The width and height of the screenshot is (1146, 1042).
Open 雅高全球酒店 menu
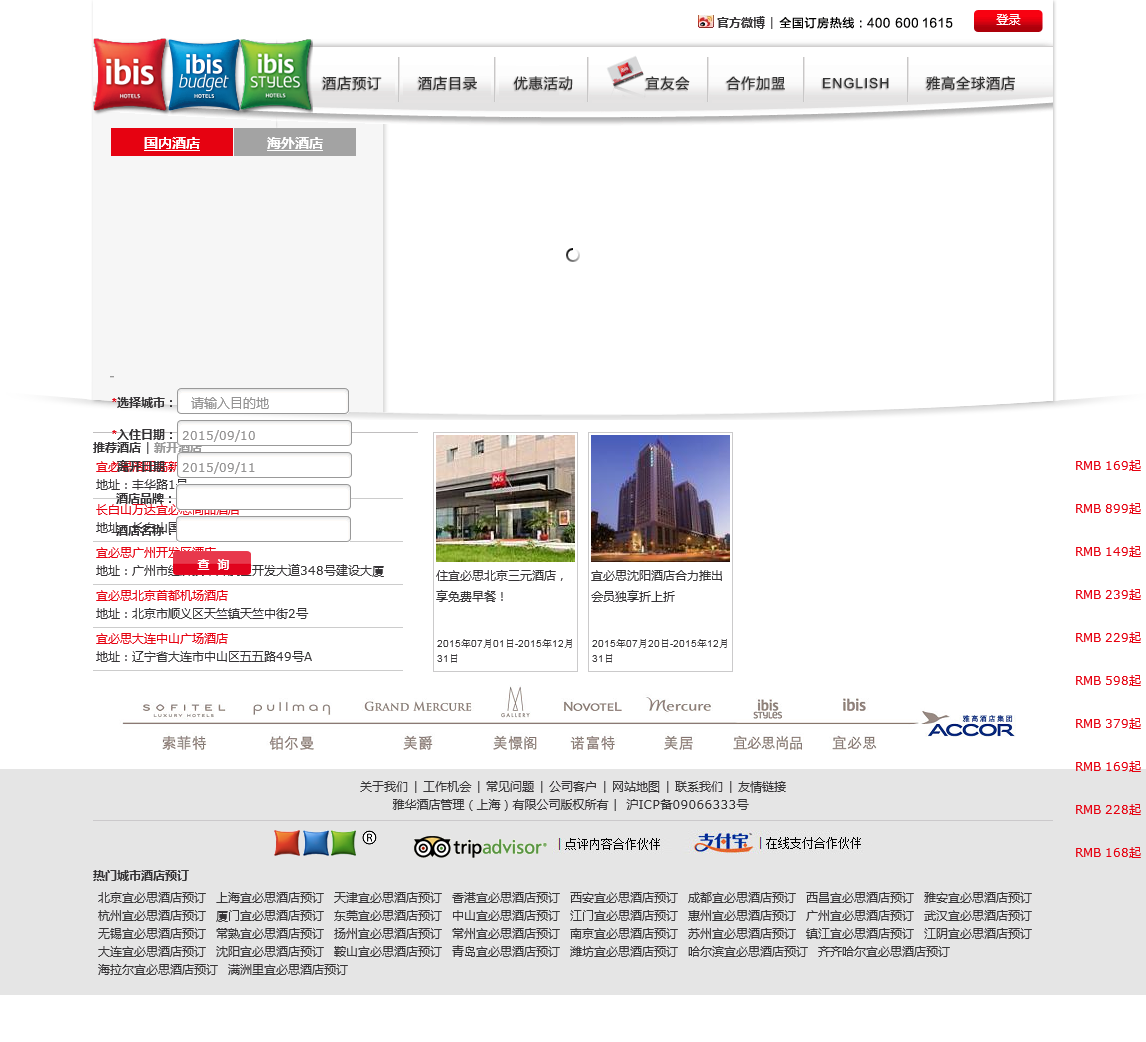[970, 83]
